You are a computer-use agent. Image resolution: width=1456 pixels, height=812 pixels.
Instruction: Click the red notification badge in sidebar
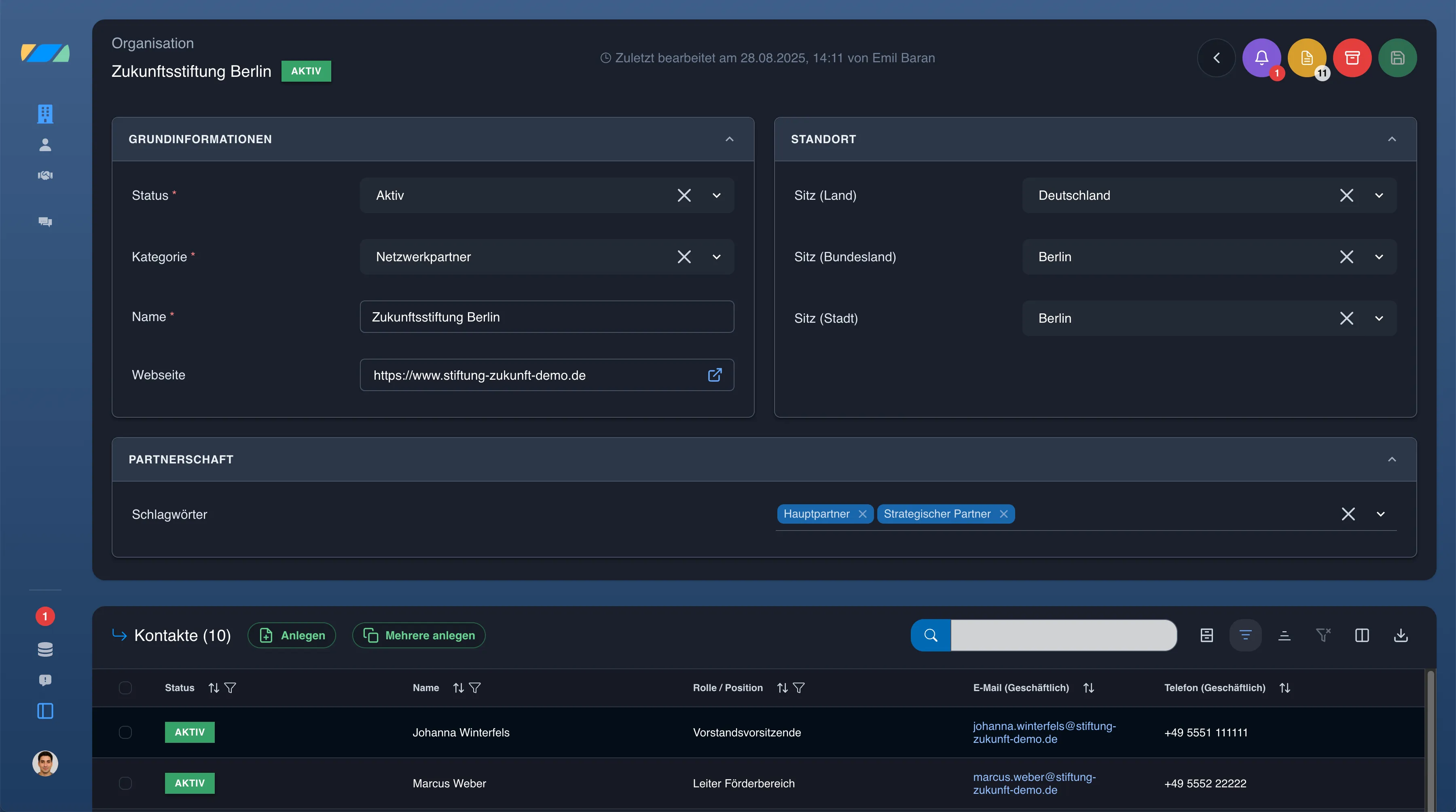45,616
